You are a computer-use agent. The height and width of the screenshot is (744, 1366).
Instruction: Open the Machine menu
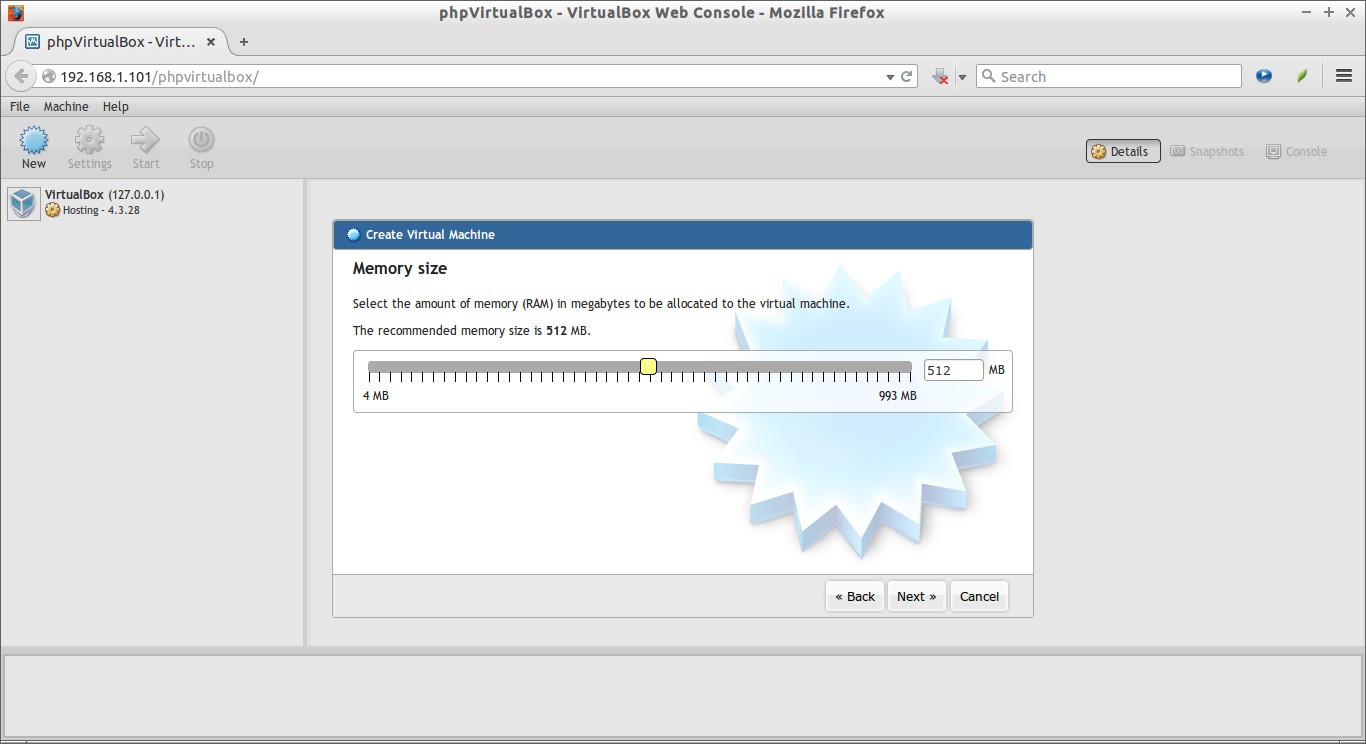coord(66,106)
